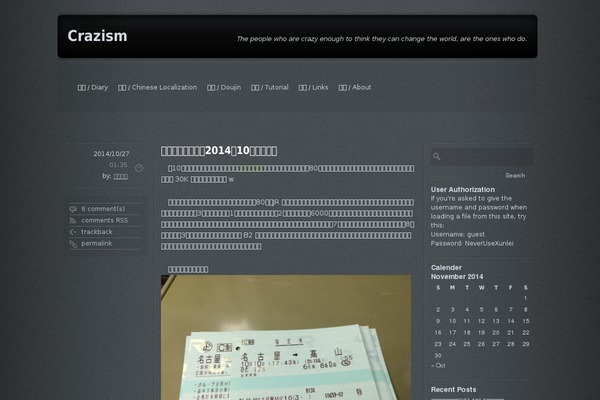Click the 'Recent Posts' heading
This screenshot has height=400, width=600.
point(453,390)
